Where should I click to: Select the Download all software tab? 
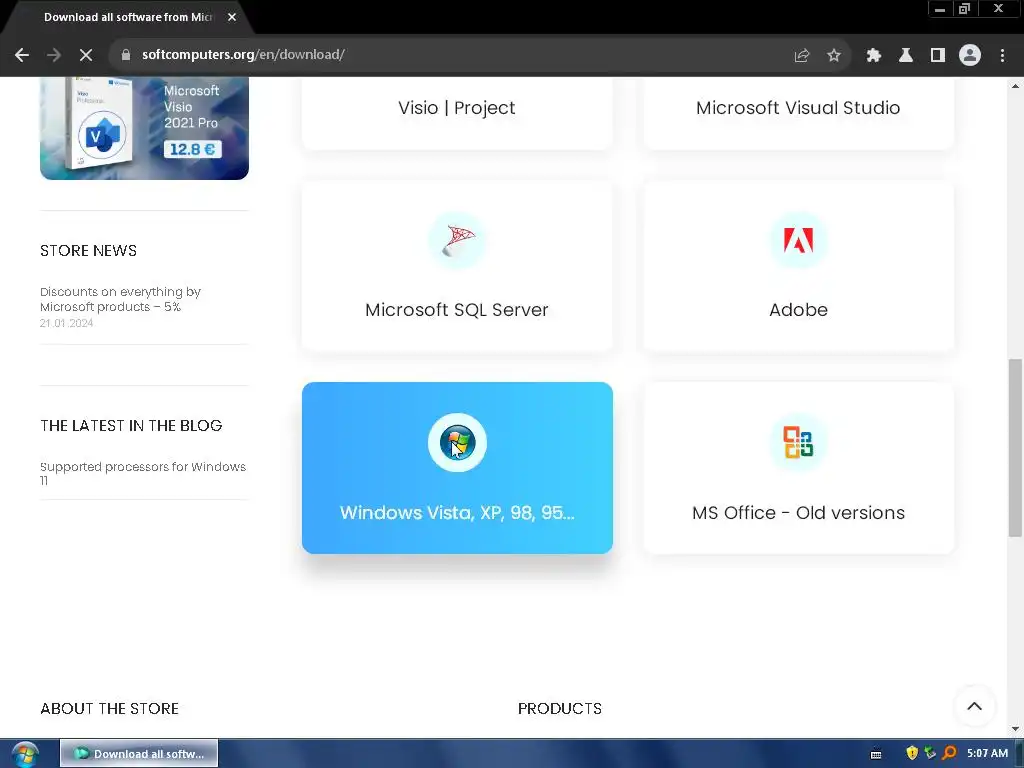128,17
